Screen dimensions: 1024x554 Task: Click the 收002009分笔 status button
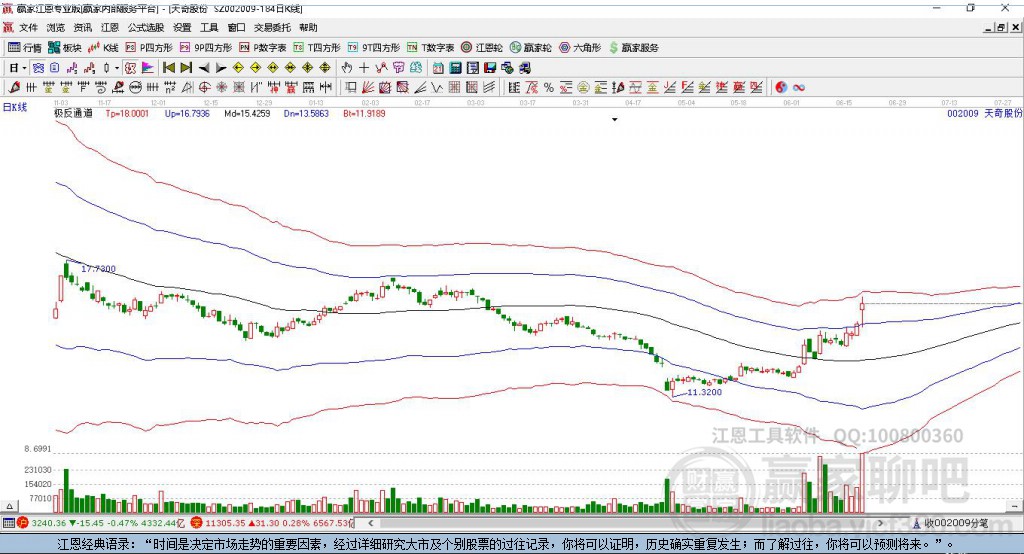951,523
